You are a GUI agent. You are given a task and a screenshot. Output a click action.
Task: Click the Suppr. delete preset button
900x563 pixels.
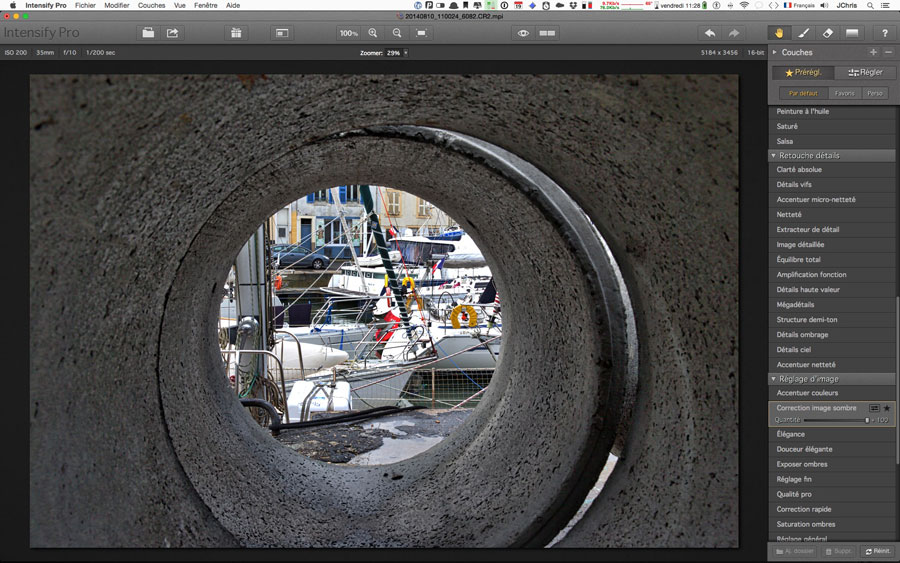[x=839, y=551]
